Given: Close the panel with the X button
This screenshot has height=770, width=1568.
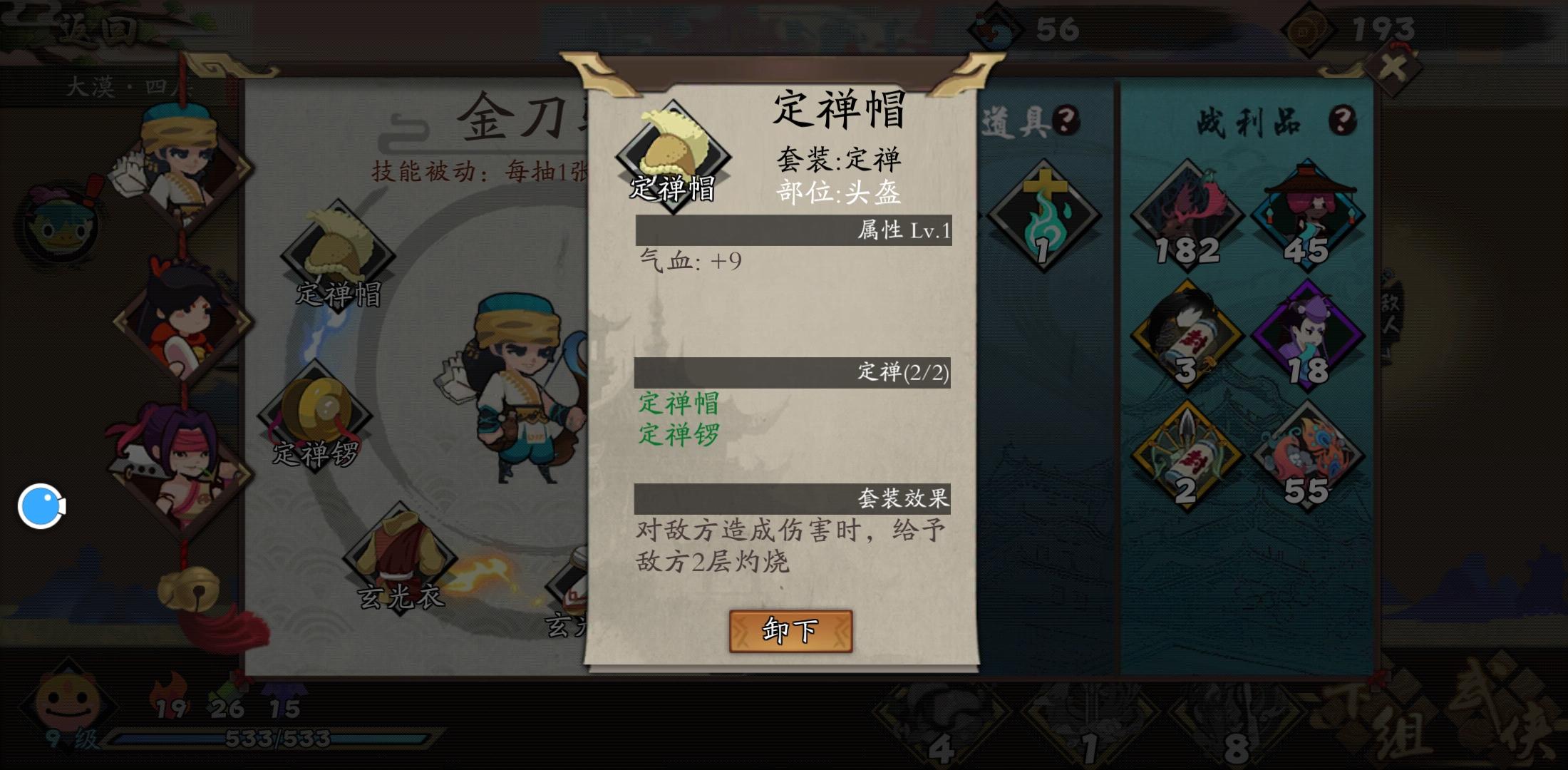Looking at the screenshot, I should coord(1393,68).
